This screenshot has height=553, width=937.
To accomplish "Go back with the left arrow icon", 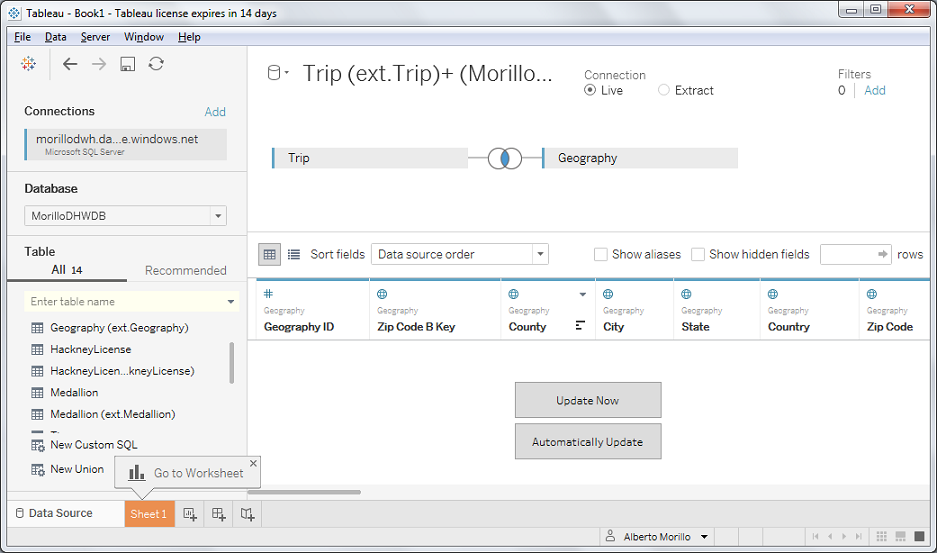I will point(70,64).
